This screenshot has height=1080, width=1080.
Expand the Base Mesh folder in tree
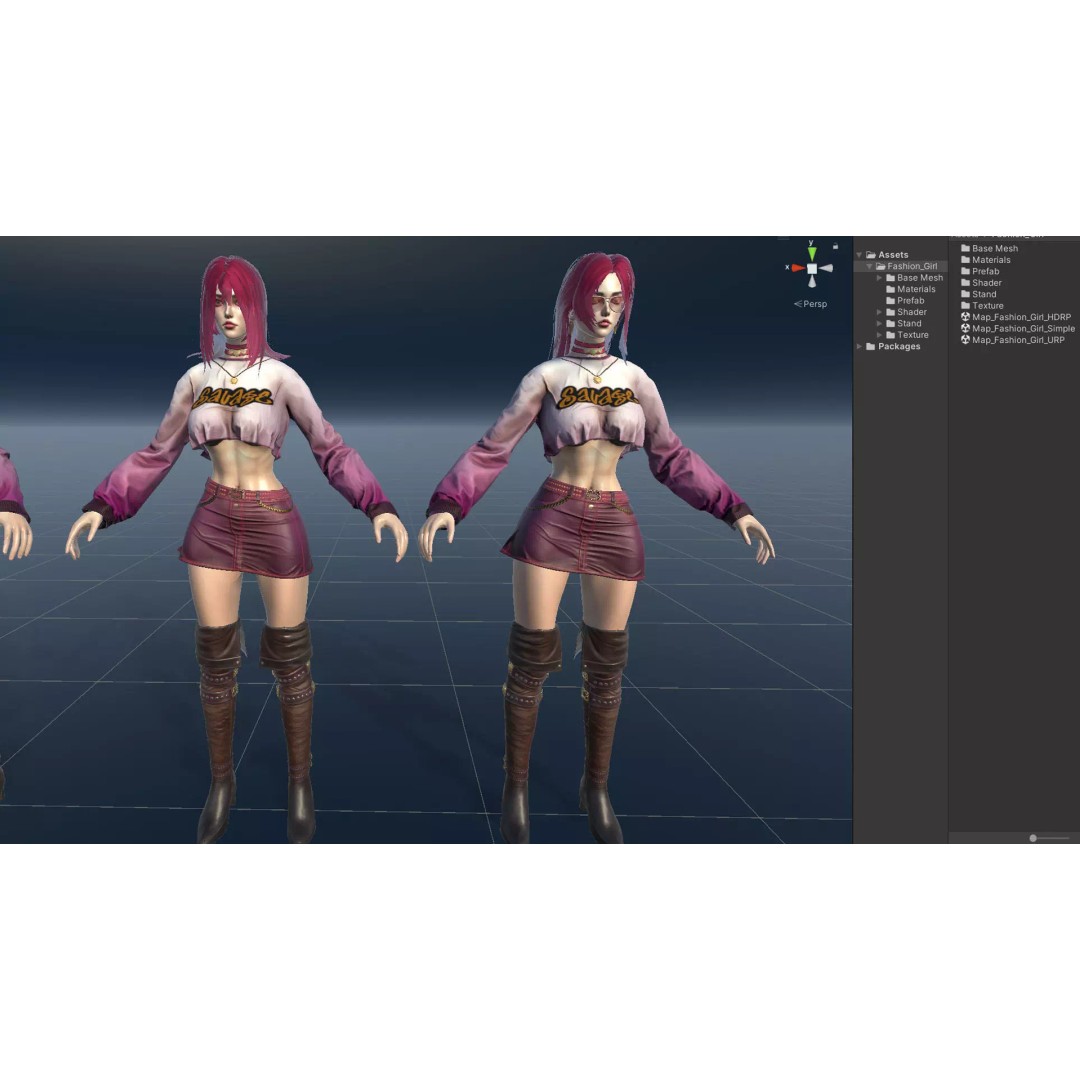point(879,278)
